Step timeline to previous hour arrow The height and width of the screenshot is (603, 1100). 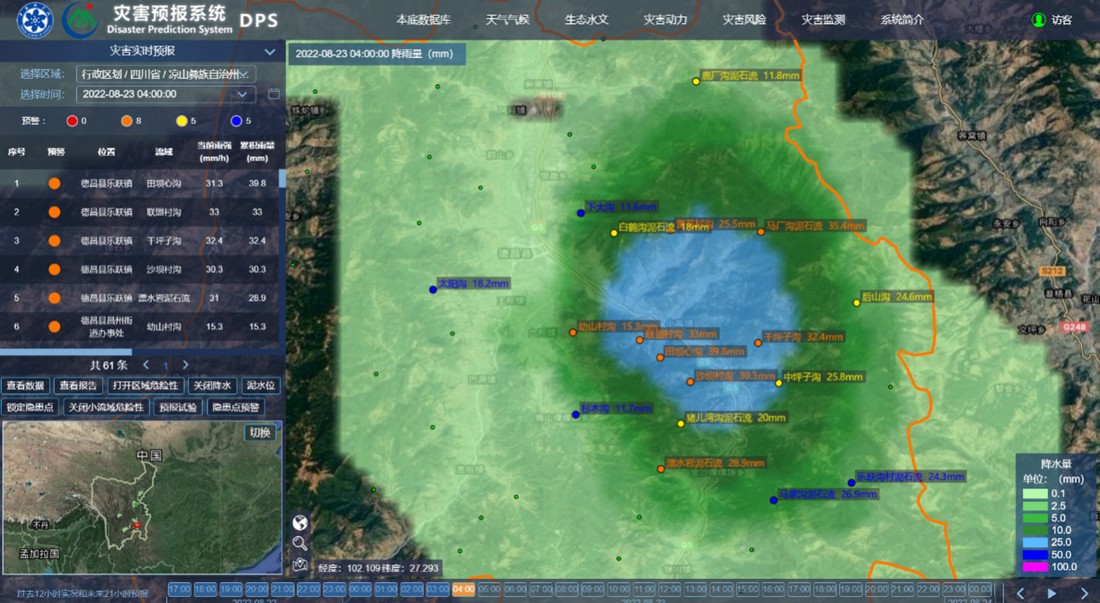[x=1020, y=593]
